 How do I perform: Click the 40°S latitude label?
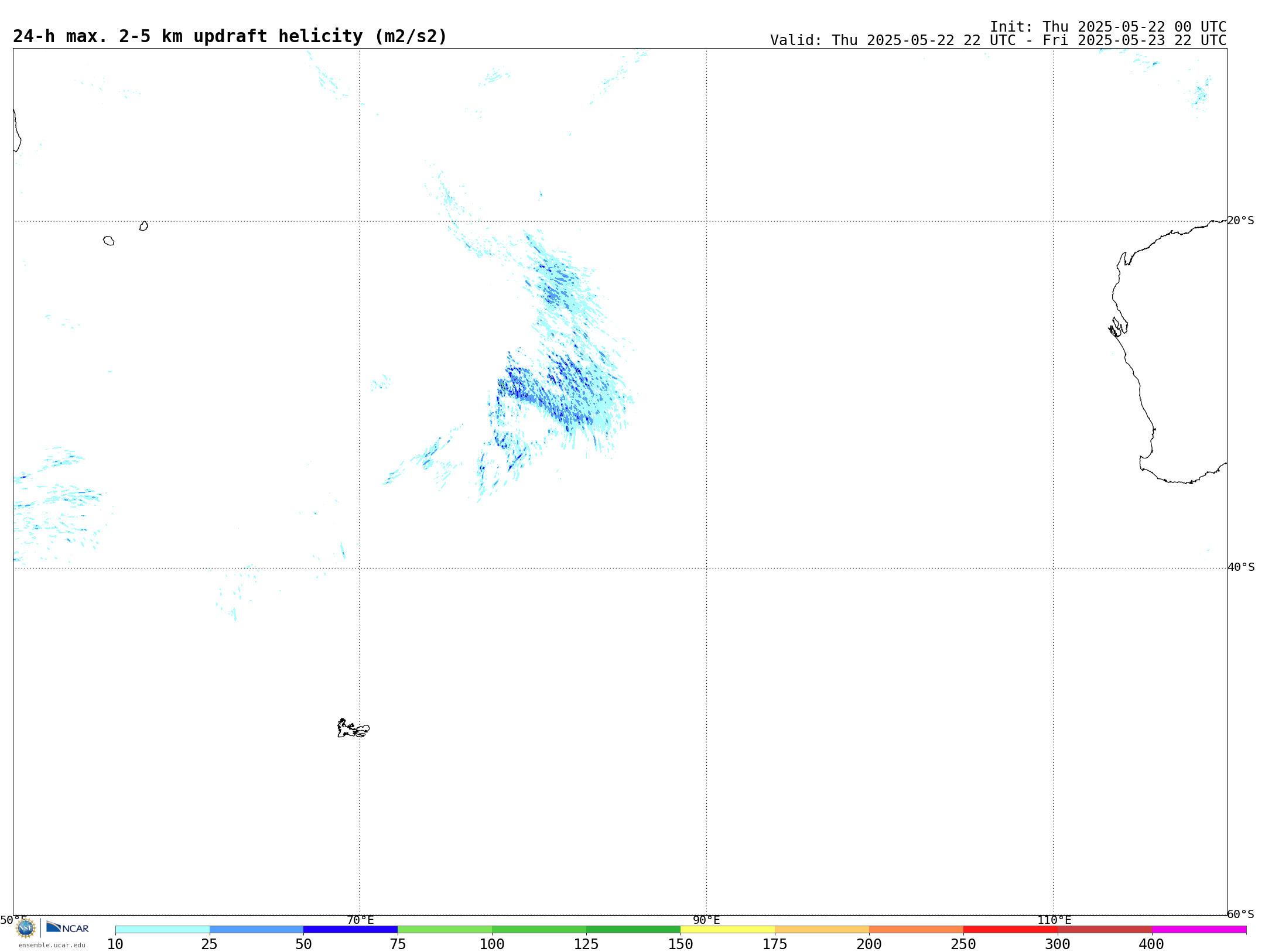point(1241,567)
